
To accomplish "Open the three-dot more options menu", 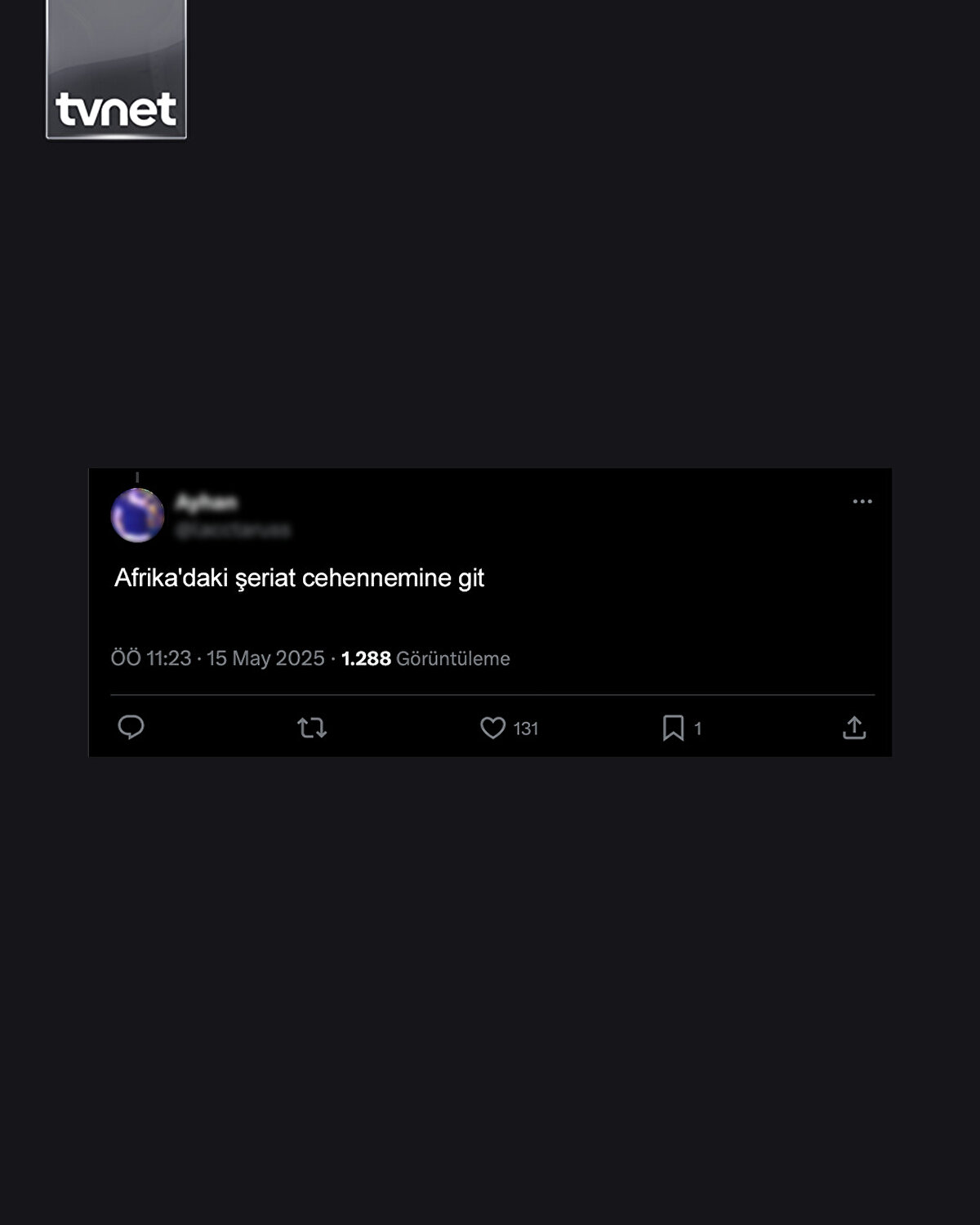I will pyautogui.click(x=862, y=501).
